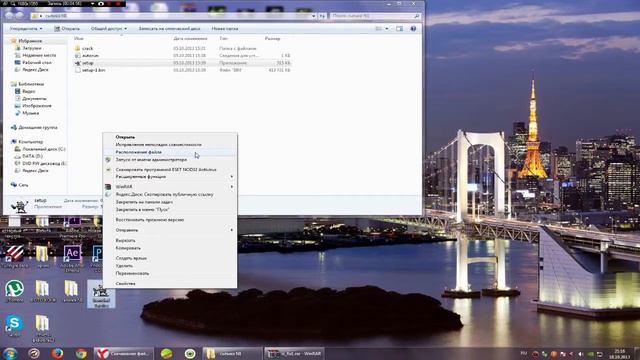
Task: Sort files by Имя column header
Action: 79,38
